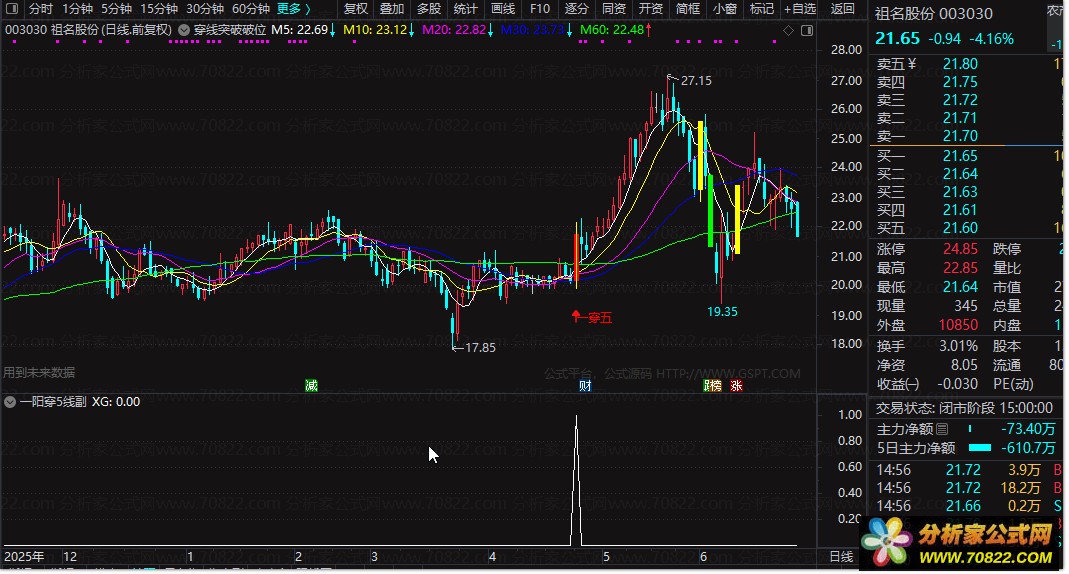Open the green 减 event marker
Image resolution: width=1069 pixels, height=574 pixels.
(312, 386)
